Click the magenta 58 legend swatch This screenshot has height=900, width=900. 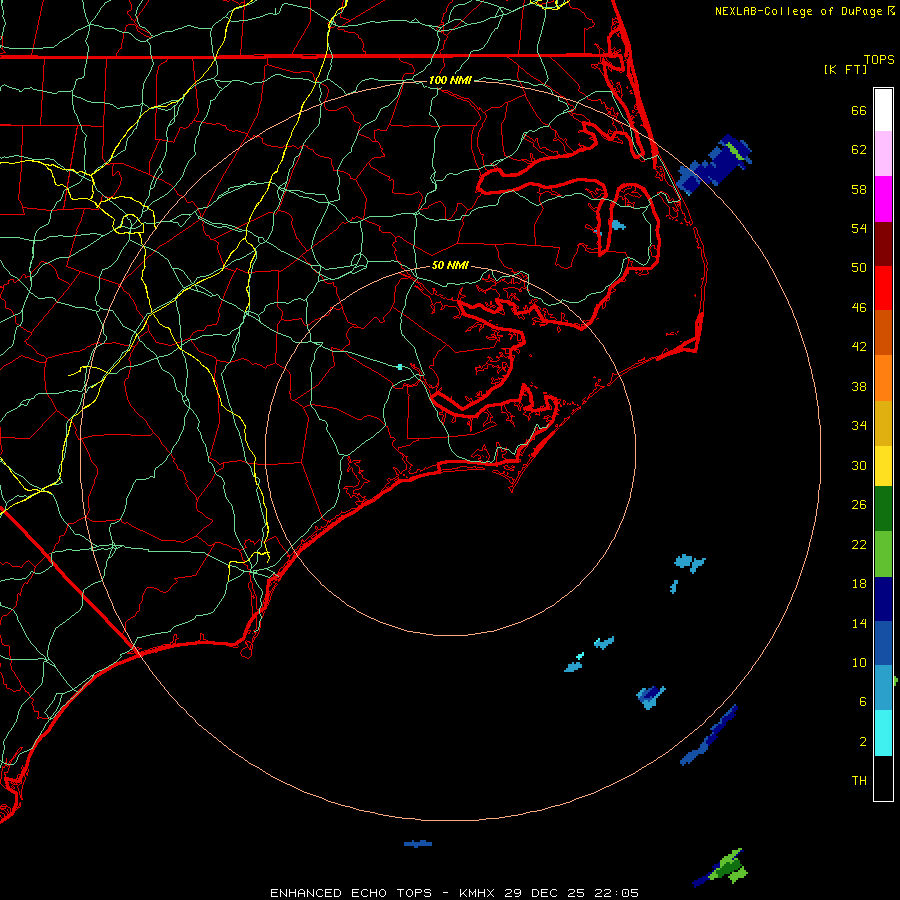(883, 199)
